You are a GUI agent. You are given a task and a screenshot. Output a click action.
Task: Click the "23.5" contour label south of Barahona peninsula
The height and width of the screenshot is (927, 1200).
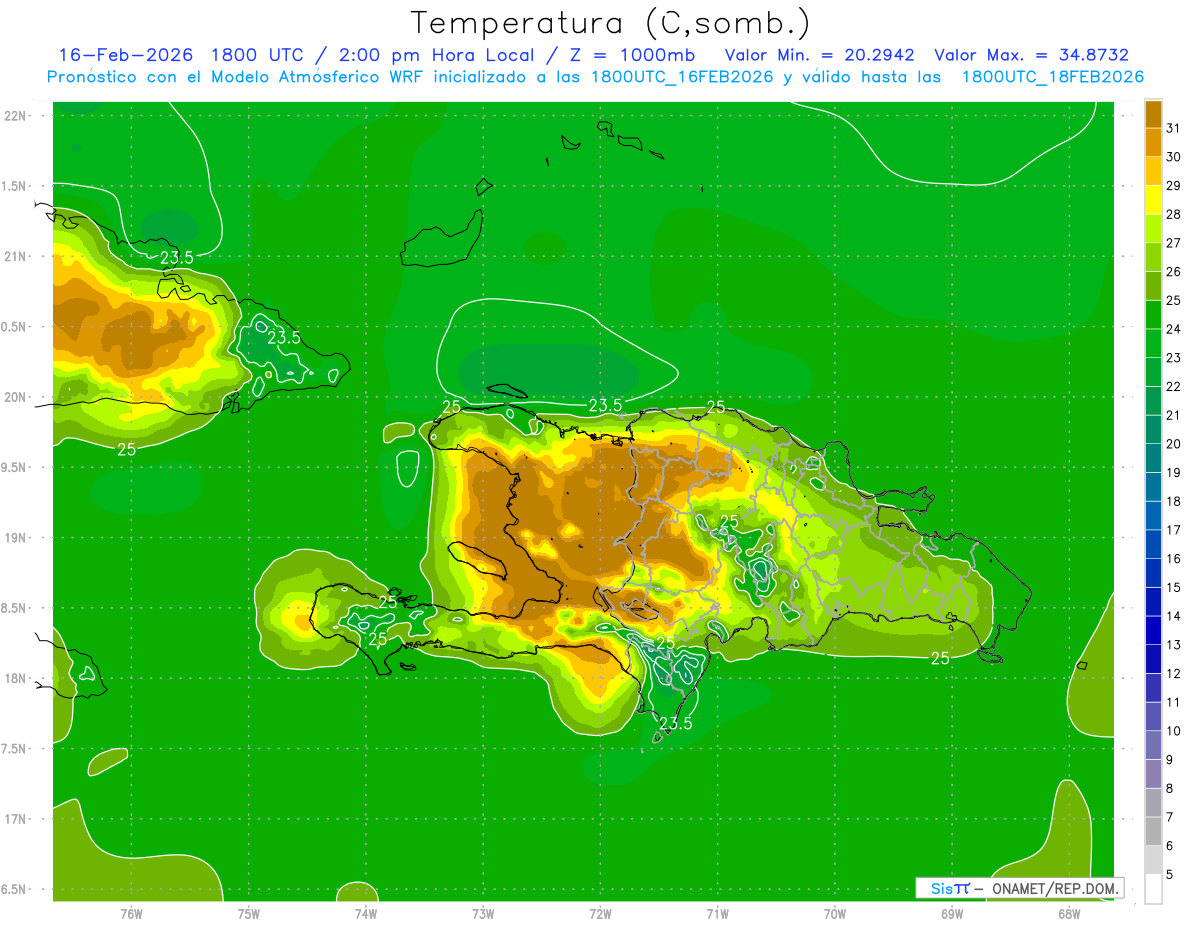(675, 723)
